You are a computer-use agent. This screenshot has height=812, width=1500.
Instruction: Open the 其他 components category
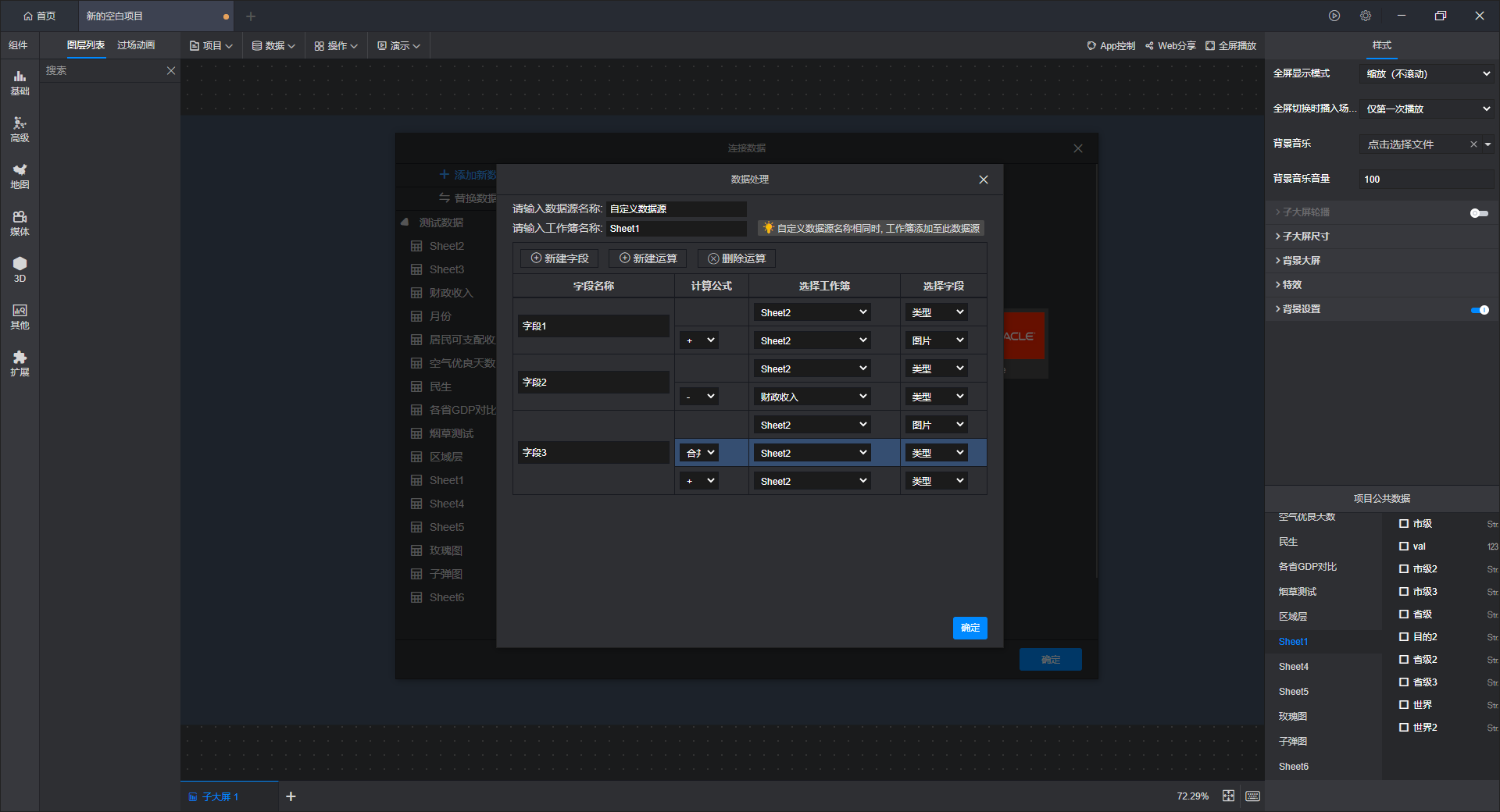coord(20,317)
